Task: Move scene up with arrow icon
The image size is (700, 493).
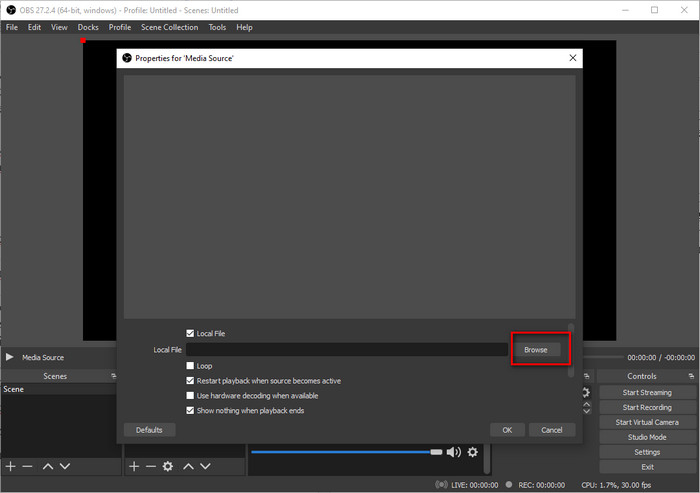Action: click(x=48, y=466)
